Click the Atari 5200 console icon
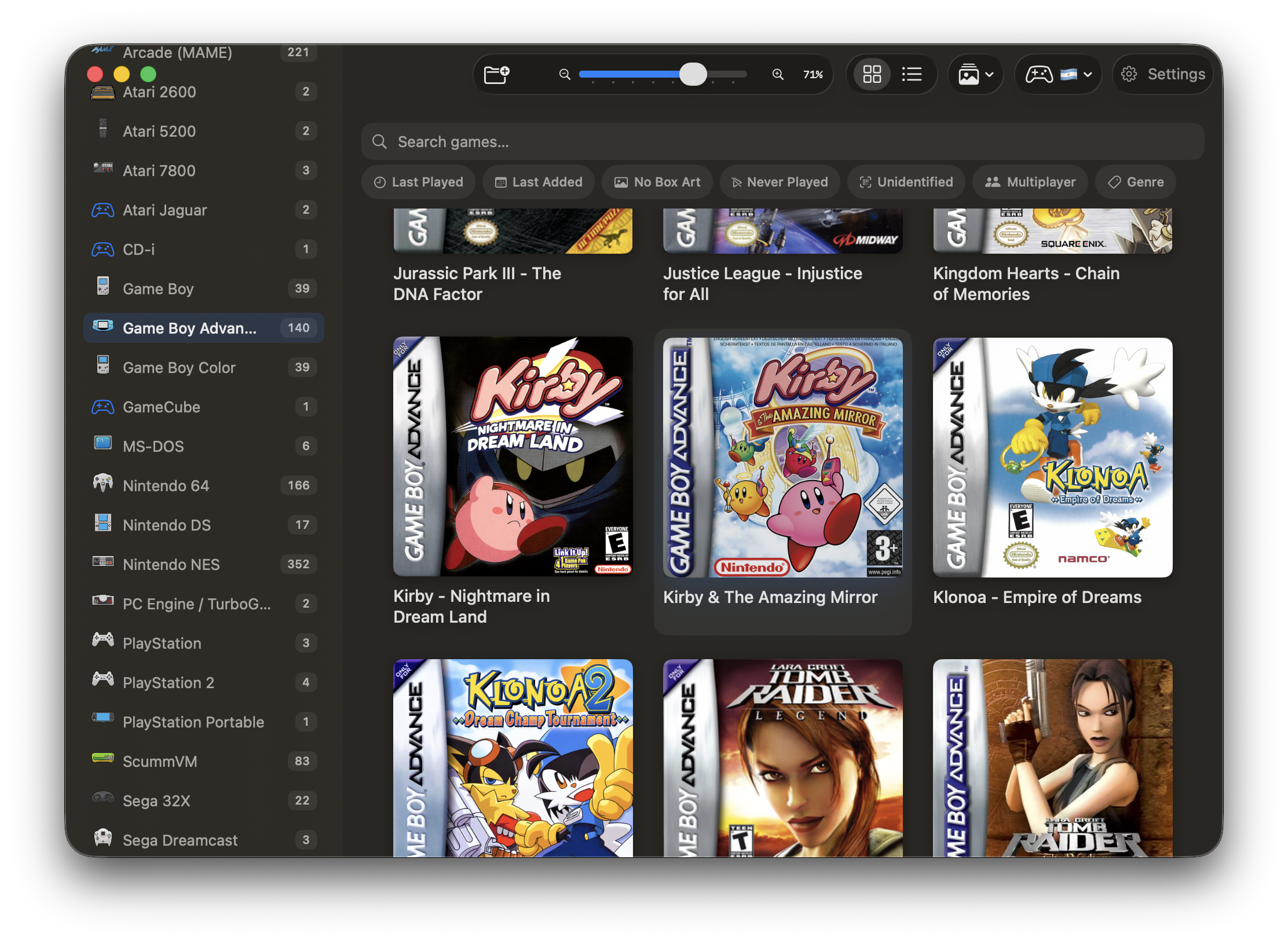Screen dimensions: 1288x943 point(103,129)
